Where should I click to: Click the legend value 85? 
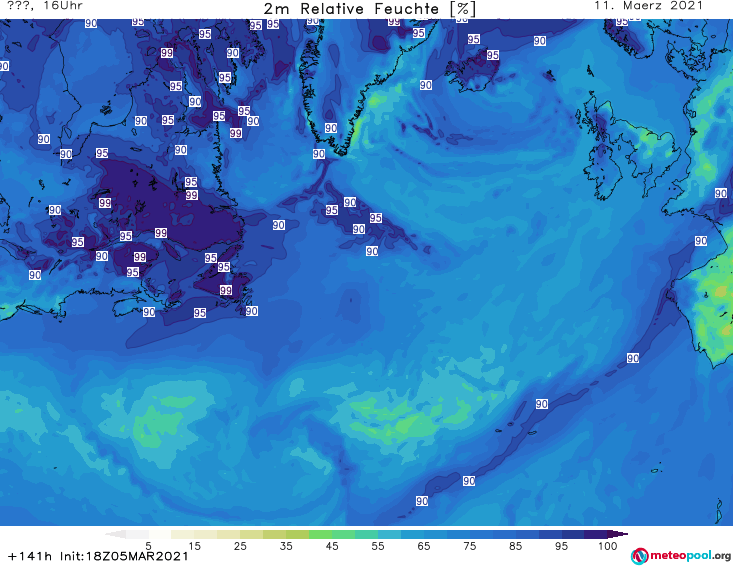[516, 545]
